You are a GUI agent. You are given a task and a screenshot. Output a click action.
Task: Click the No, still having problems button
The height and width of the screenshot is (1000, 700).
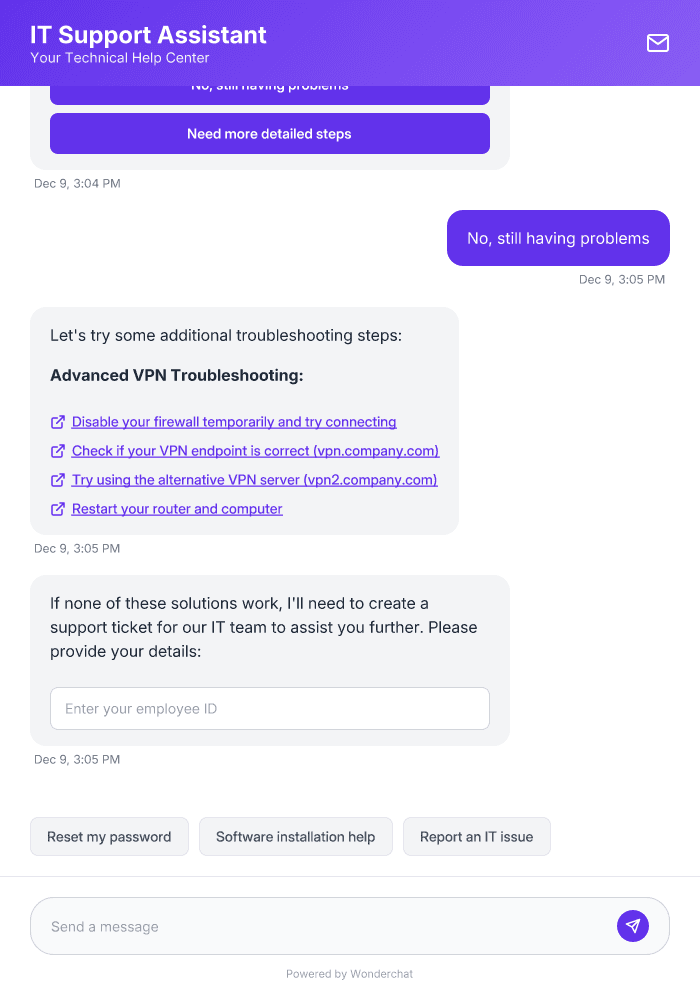[x=269, y=87]
